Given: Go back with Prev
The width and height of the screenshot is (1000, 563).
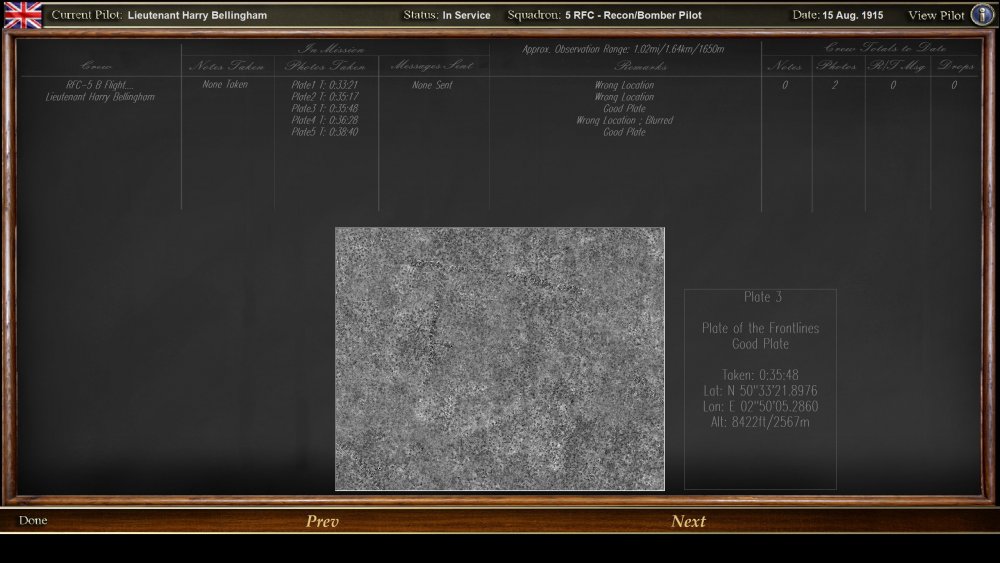Looking at the screenshot, I should (x=322, y=521).
